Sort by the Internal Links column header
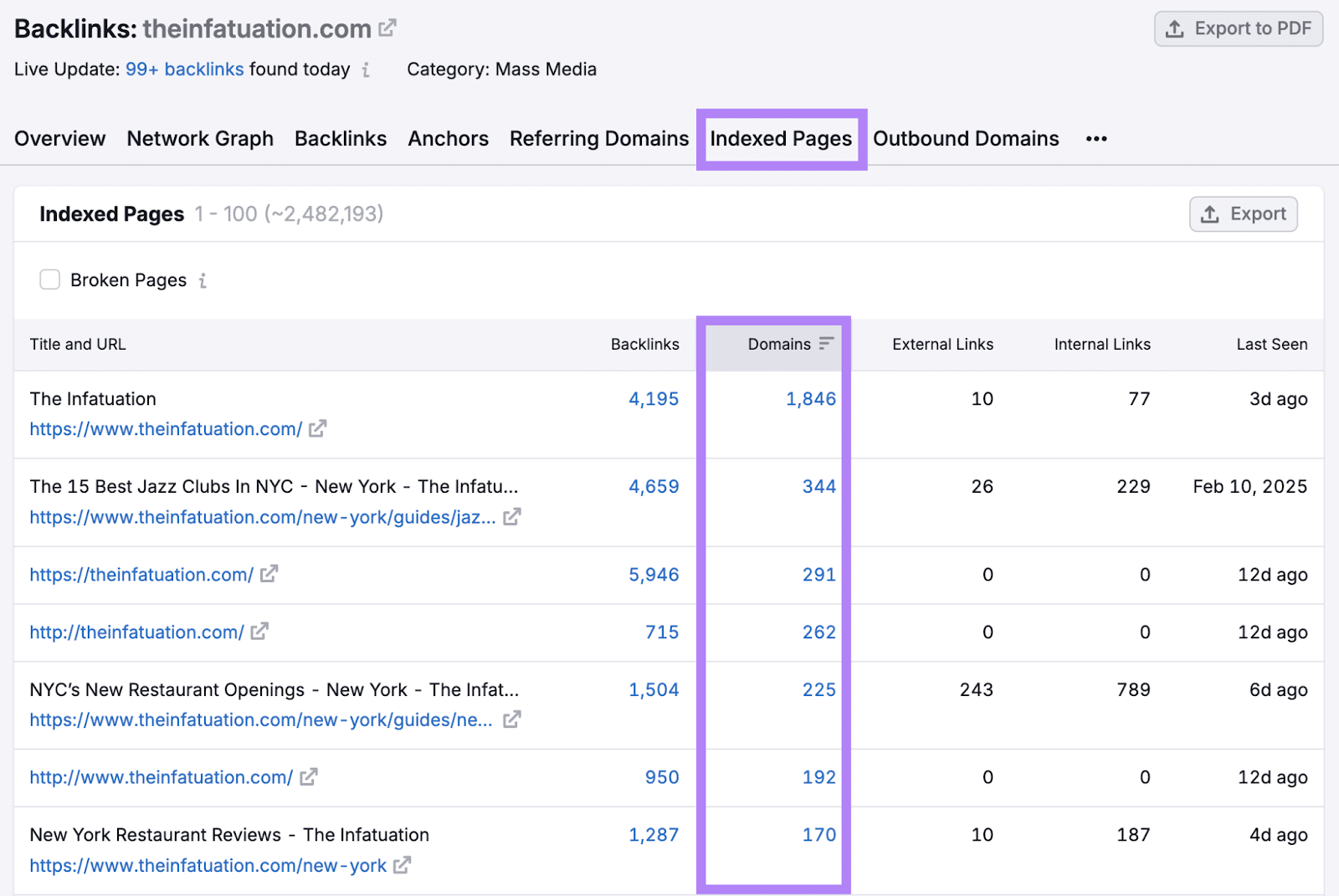 pos(1102,344)
